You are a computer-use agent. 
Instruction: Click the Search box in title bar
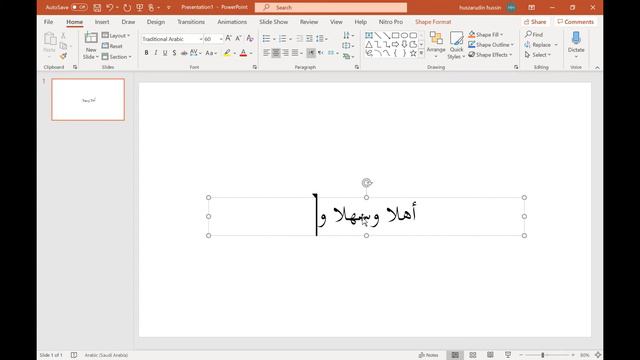point(331,7)
